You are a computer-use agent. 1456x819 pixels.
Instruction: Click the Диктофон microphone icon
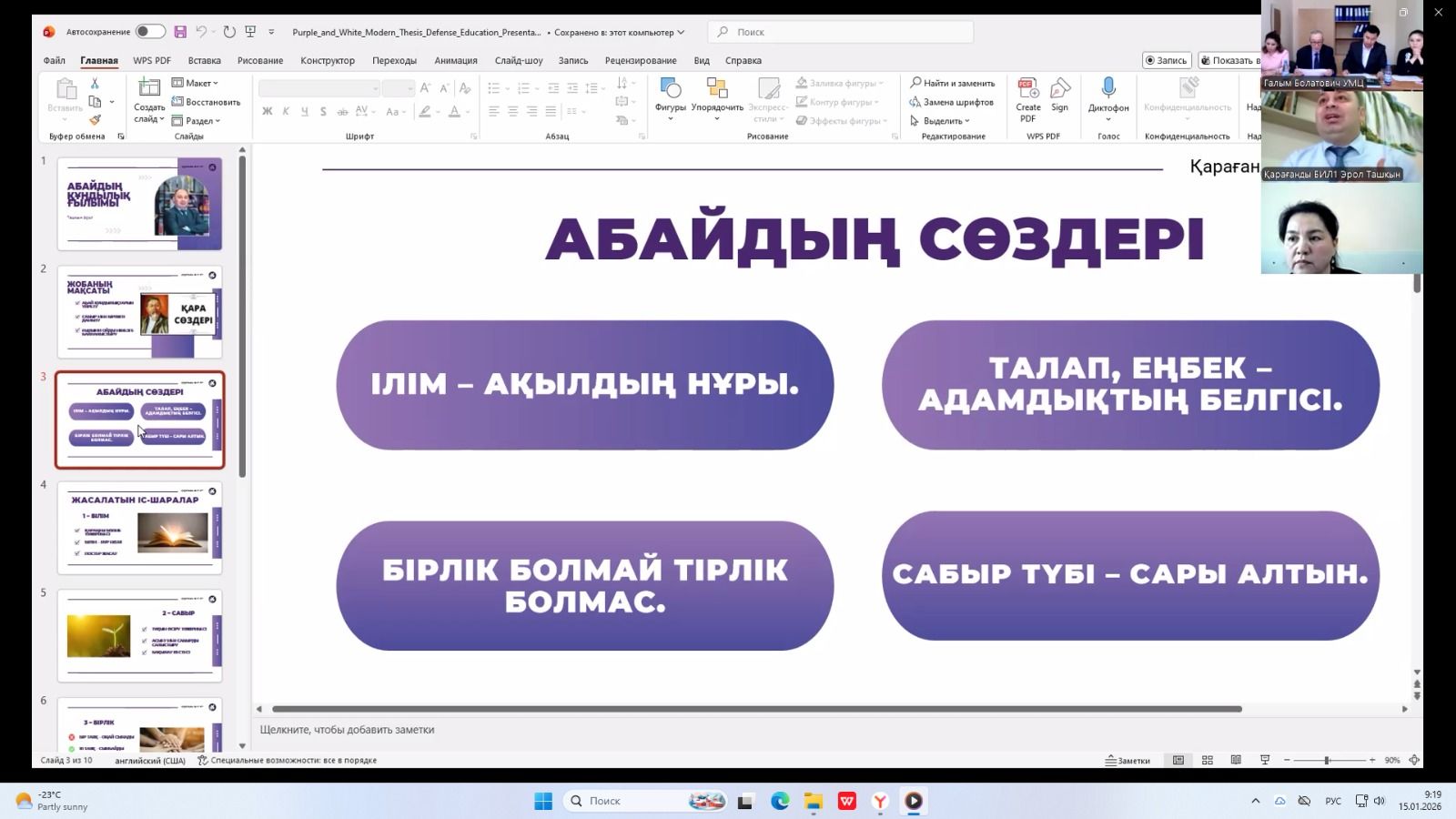[1108, 88]
